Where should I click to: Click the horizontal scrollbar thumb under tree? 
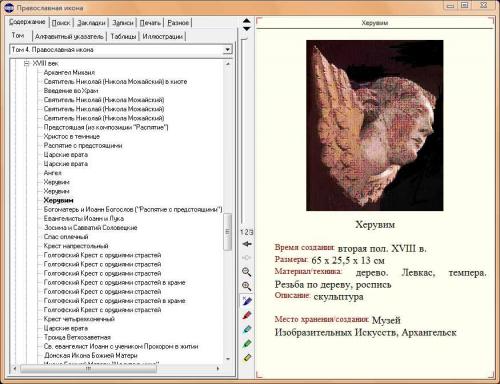click(x=88, y=369)
